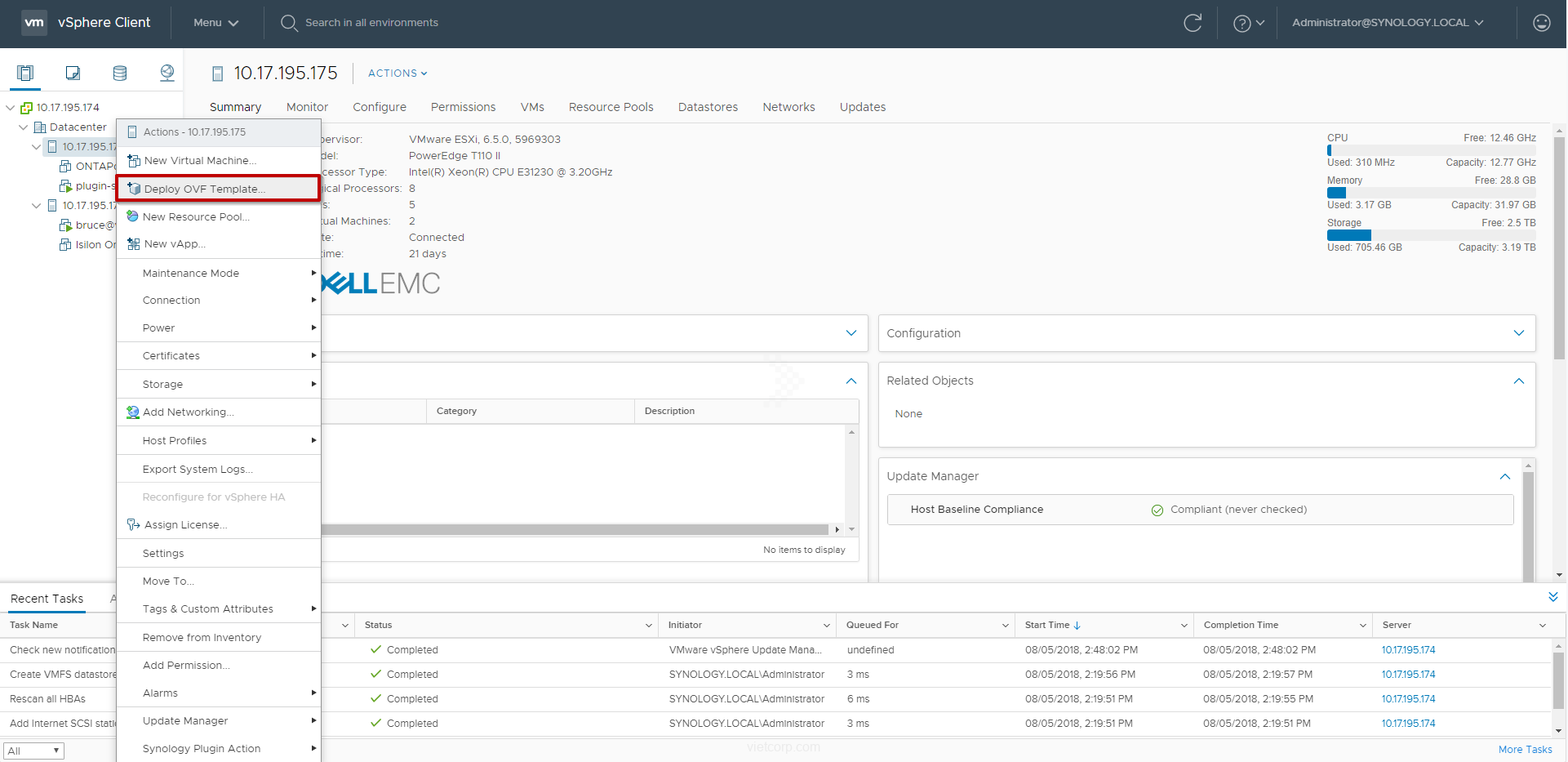Open the ACTIONS dropdown
This screenshot has height=762, width=1568.
tap(398, 74)
